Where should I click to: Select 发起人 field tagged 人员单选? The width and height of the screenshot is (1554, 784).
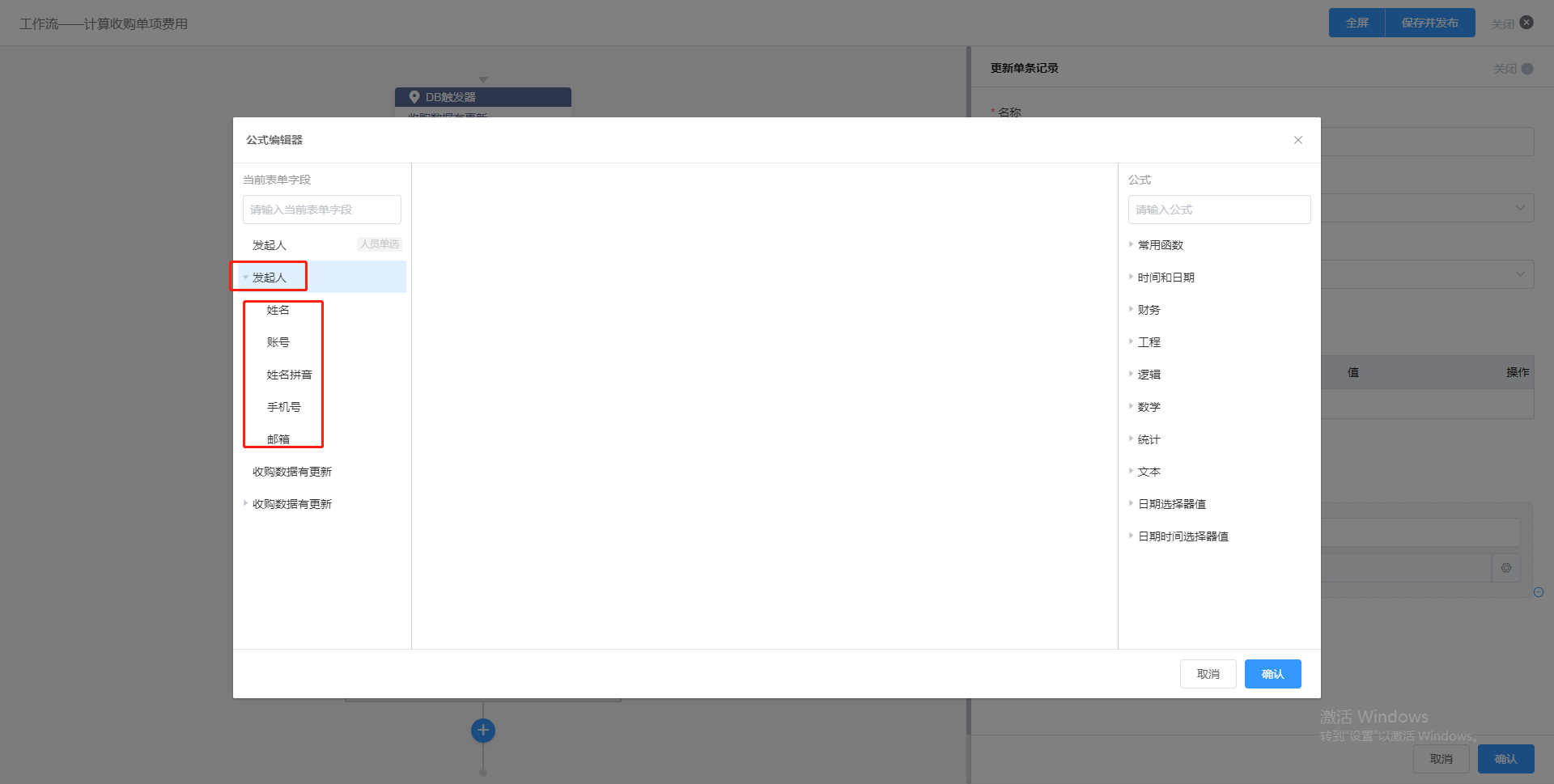(x=322, y=244)
